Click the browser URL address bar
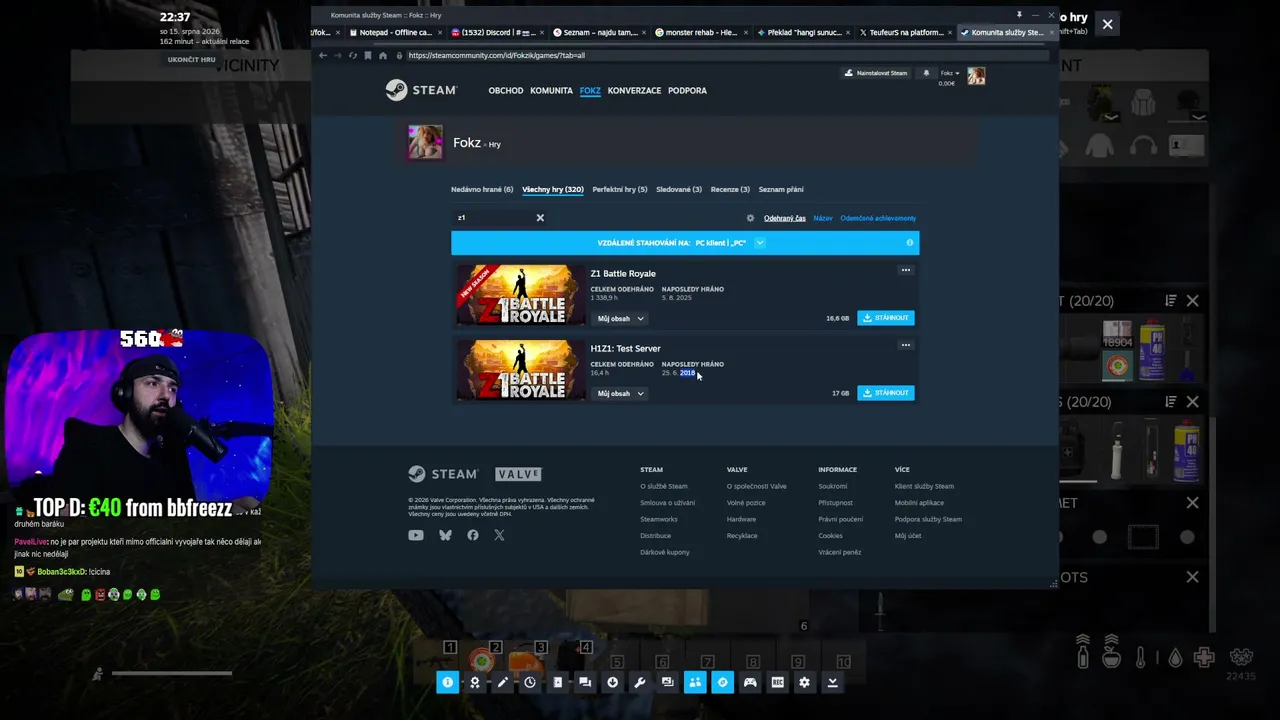1280x720 pixels. (x=720, y=55)
